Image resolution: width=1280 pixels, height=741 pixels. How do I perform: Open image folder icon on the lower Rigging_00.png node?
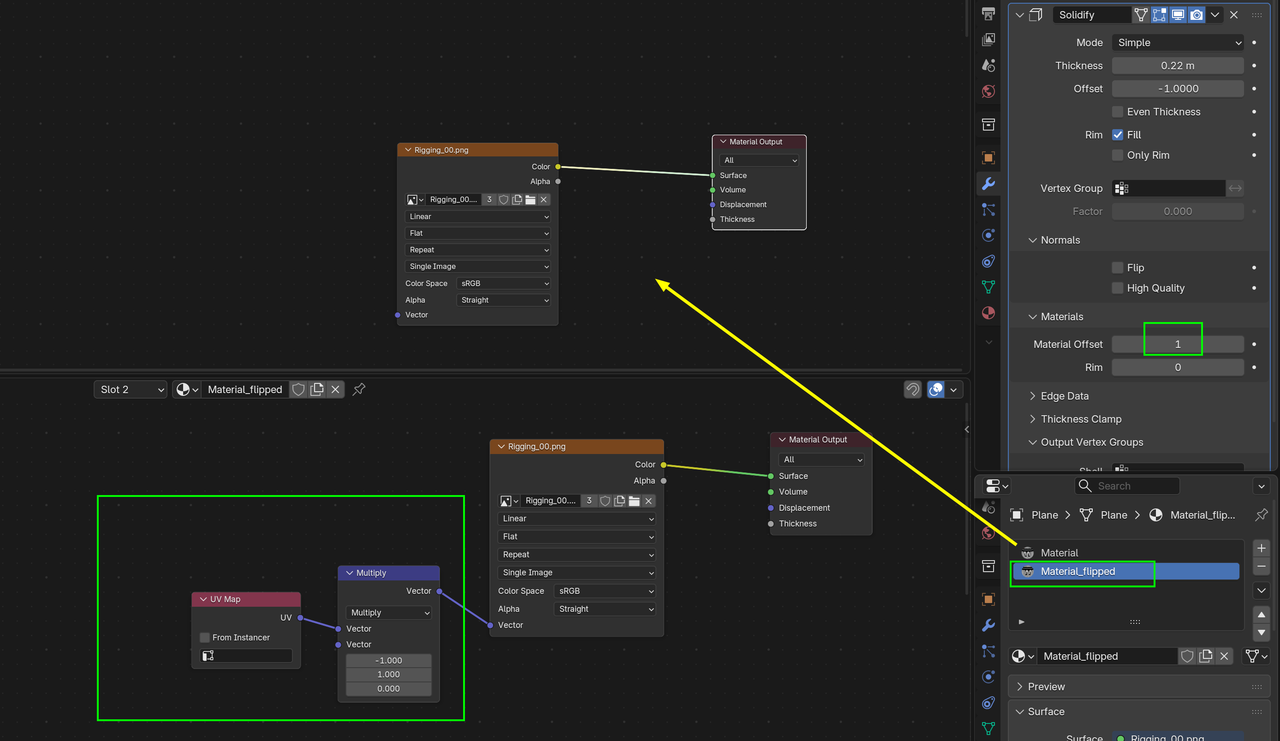[634, 501]
